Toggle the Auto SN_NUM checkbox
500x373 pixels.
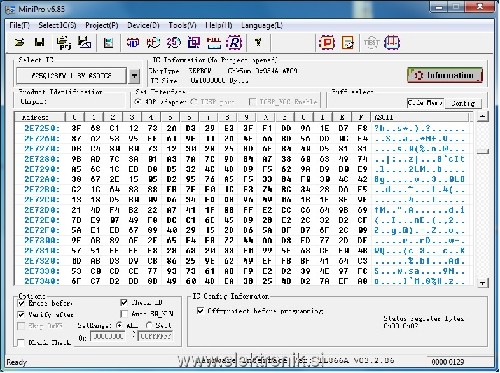click(124, 314)
